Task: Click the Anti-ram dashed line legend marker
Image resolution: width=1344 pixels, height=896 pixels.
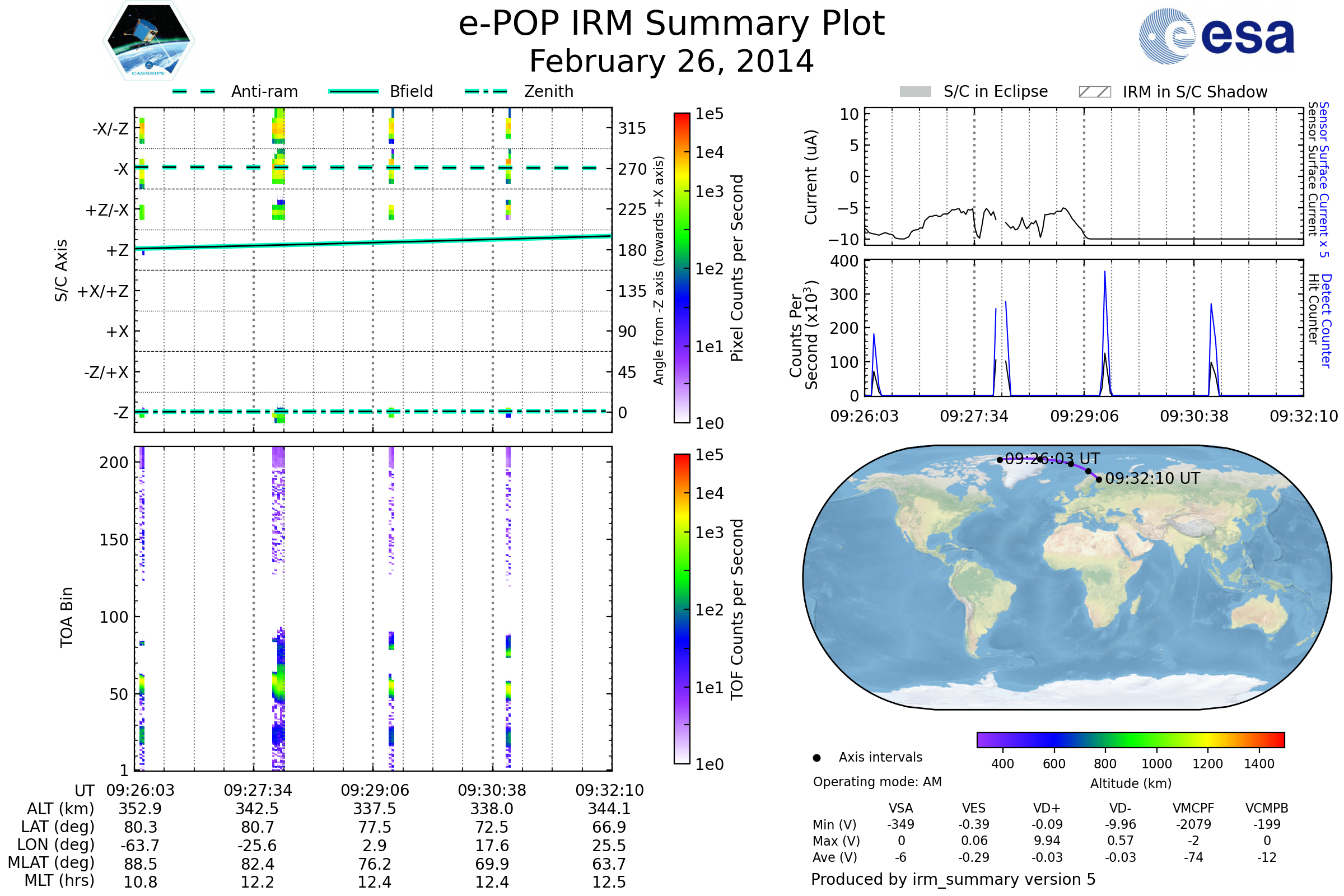Action: [x=194, y=91]
